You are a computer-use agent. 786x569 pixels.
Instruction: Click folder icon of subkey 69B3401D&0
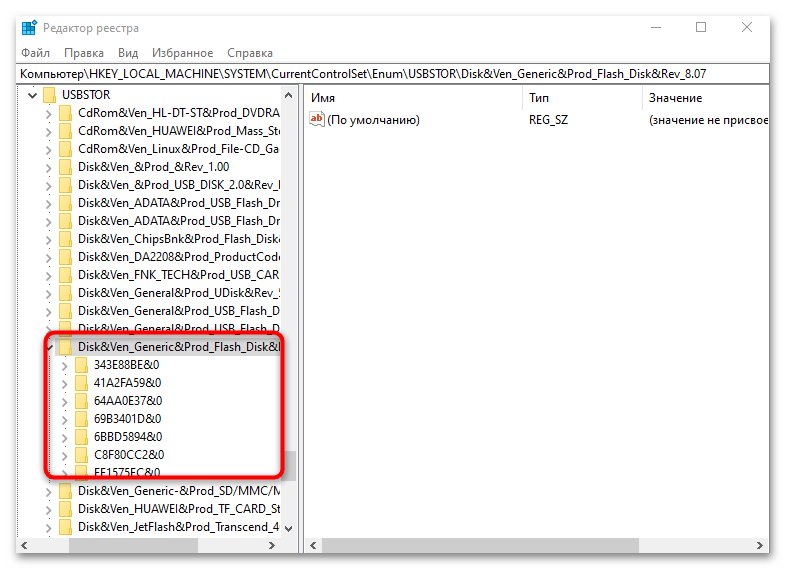click(x=81, y=419)
